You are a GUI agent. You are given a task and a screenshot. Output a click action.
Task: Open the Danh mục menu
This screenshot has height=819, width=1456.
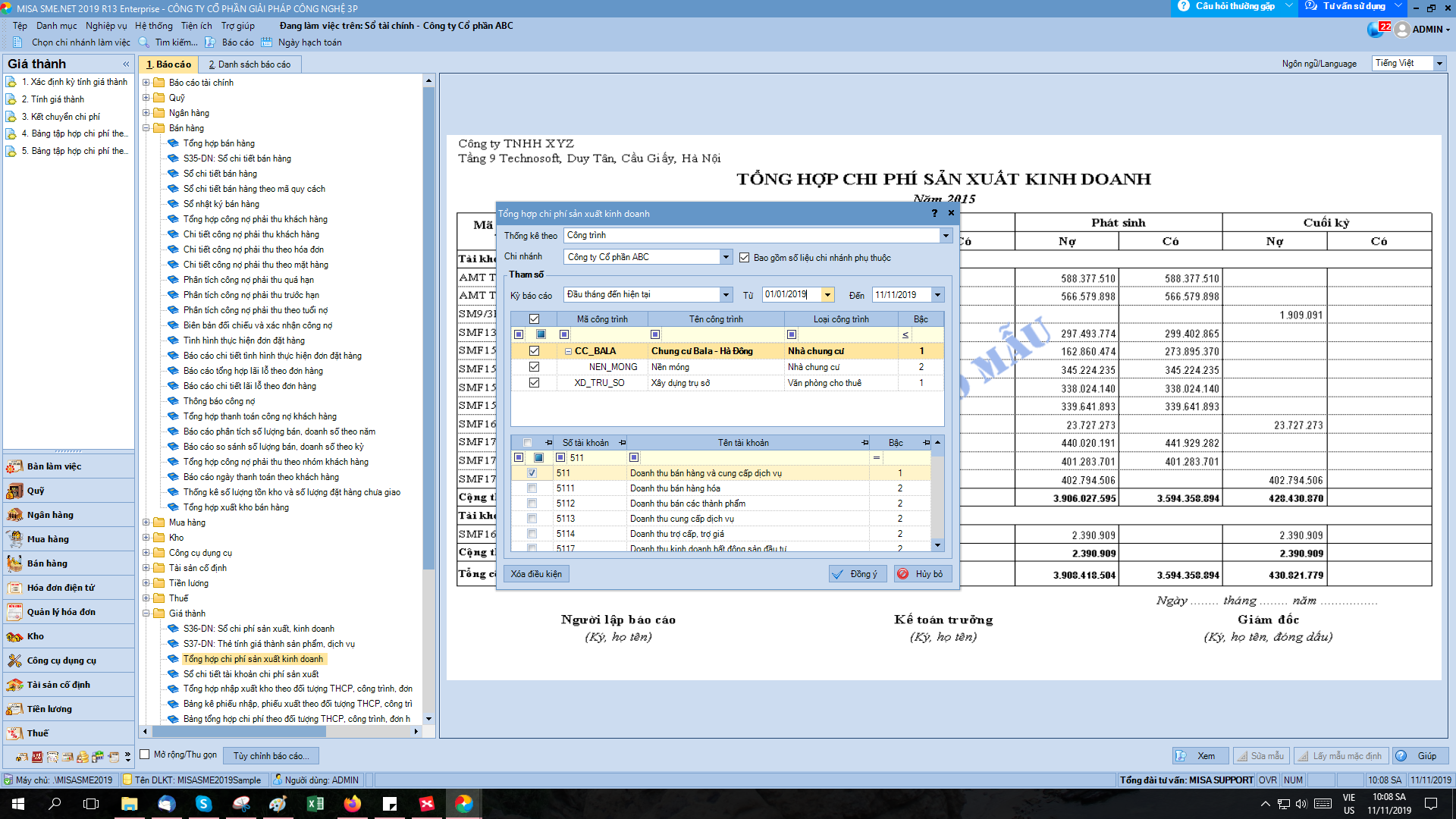click(57, 26)
